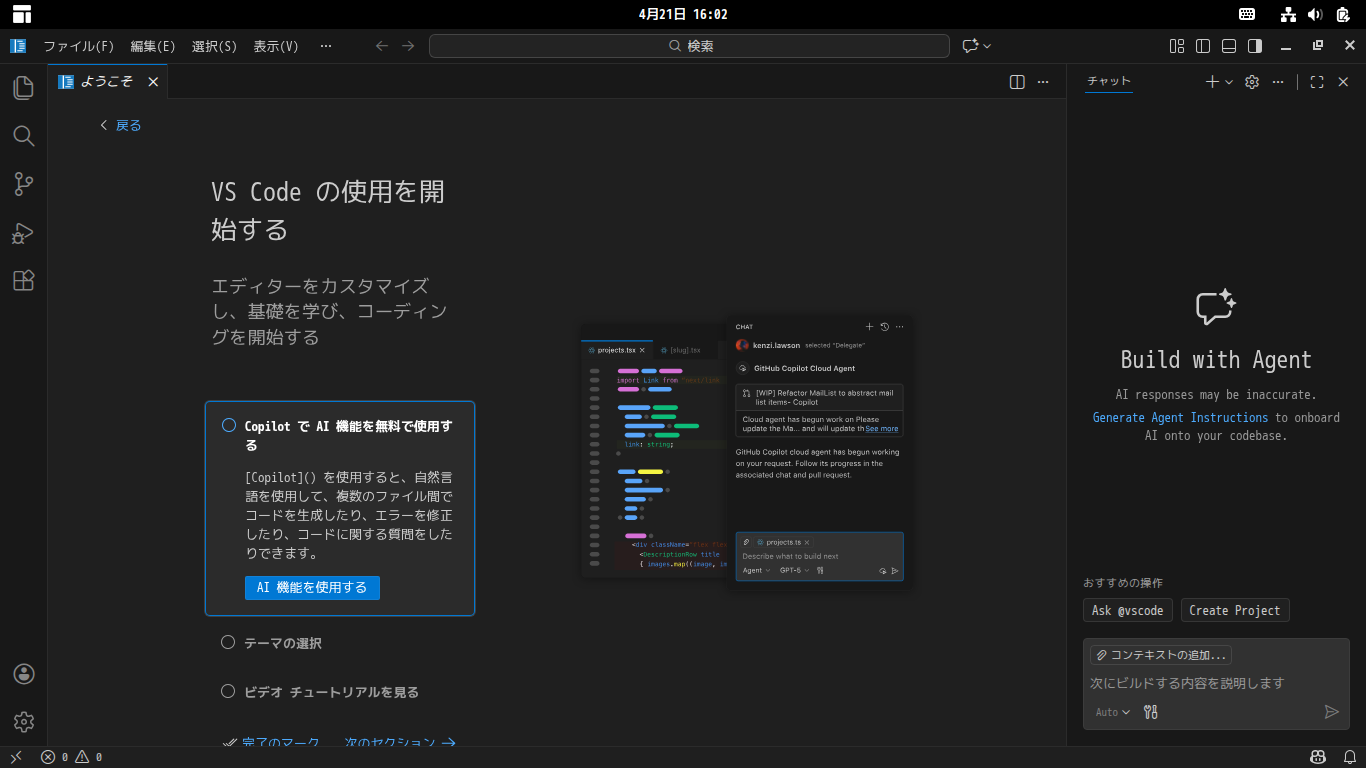1366x768 pixels.
Task: Toggle the bottom panel layout icon
Action: (x=1229, y=46)
